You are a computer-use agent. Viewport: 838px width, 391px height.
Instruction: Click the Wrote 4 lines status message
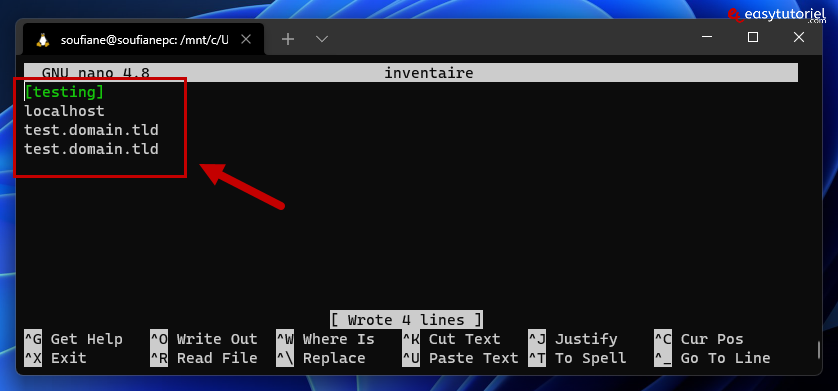coord(406,320)
